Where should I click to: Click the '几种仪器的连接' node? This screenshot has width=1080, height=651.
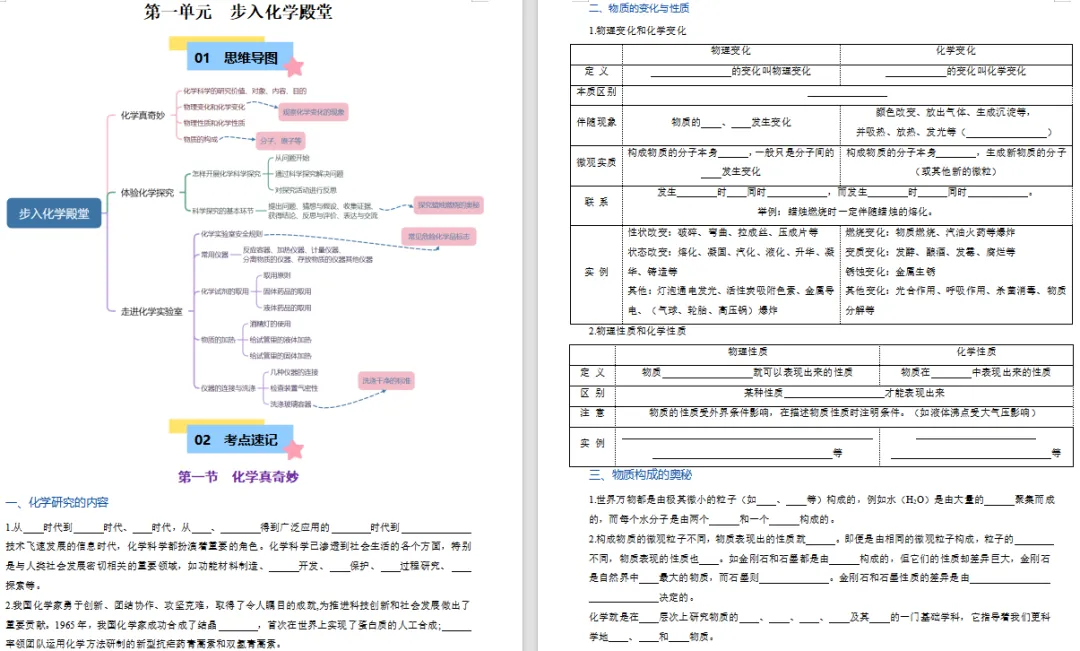pos(294,372)
